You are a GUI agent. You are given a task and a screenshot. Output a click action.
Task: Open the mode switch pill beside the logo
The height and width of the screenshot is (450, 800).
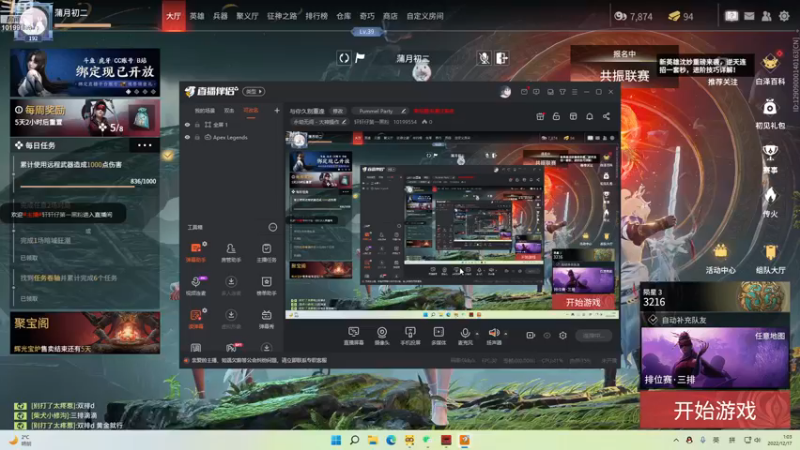point(254,91)
